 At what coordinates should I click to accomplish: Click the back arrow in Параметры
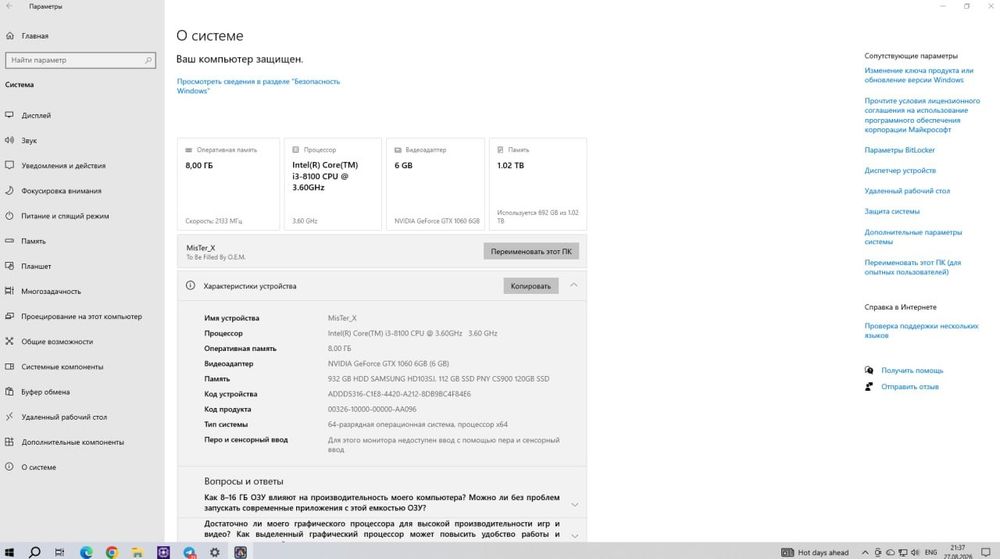[9, 6]
